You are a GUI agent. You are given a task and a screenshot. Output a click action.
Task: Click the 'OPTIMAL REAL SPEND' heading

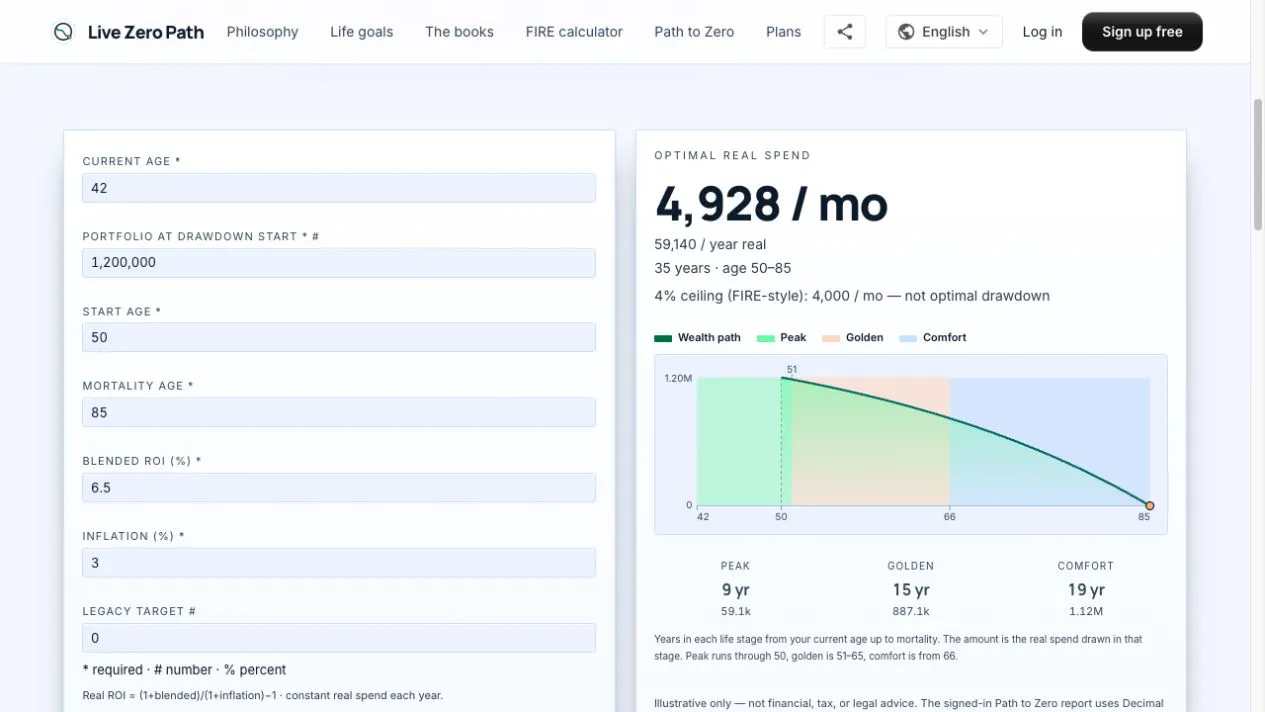point(732,155)
